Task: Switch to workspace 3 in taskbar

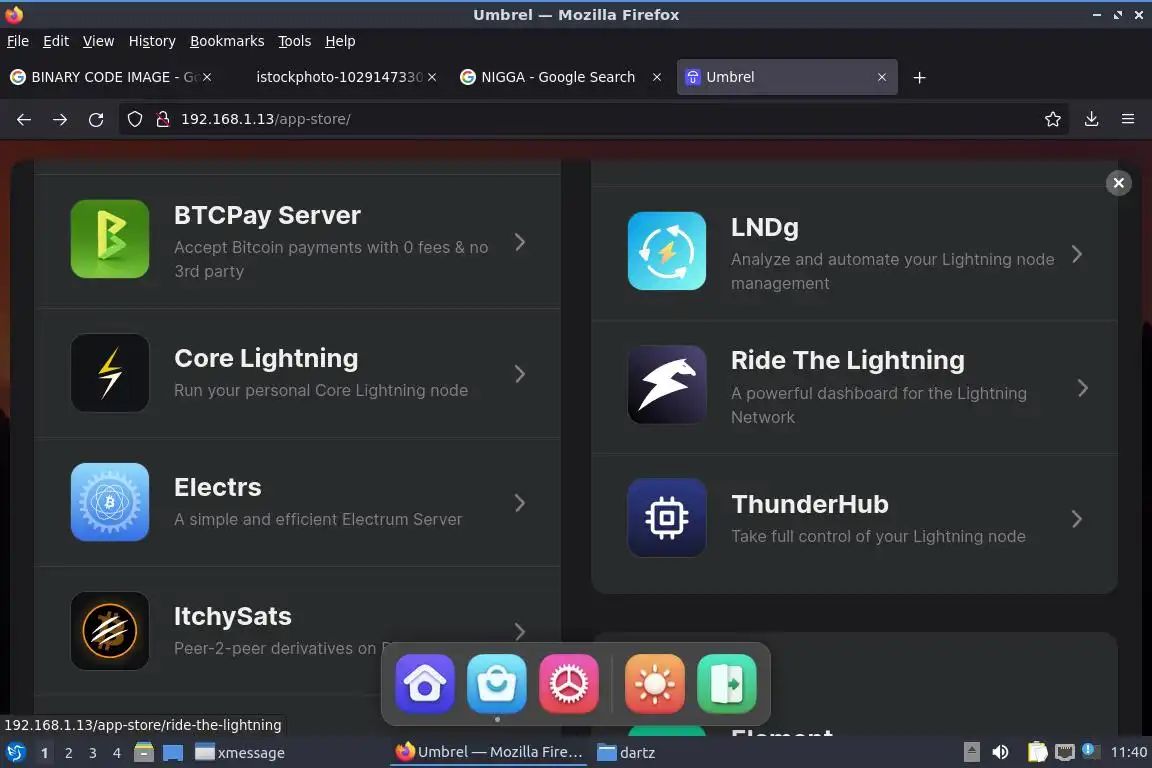Action: click(93, 753)
